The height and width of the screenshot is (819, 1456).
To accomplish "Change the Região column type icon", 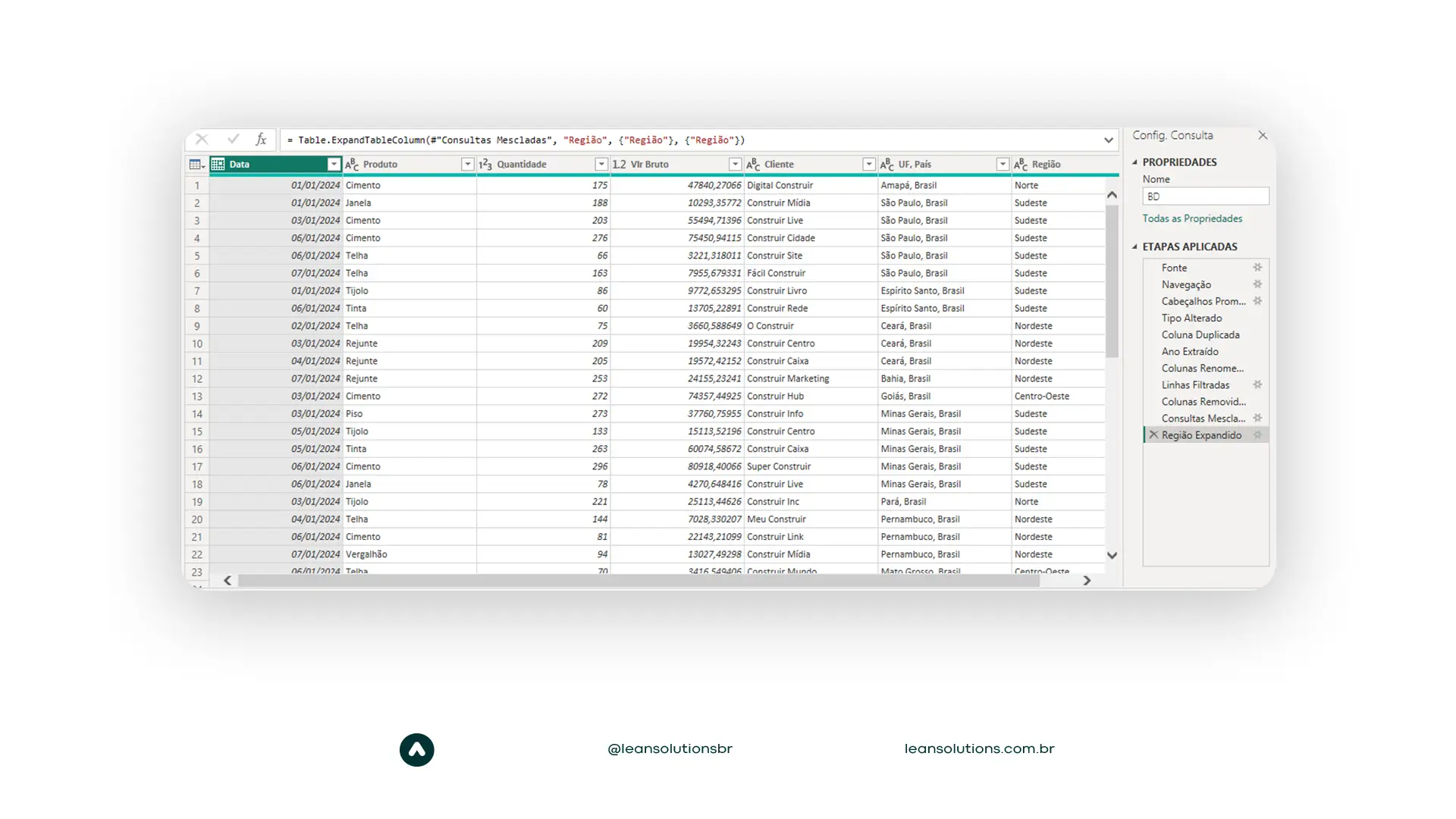I will (1021, 165).
